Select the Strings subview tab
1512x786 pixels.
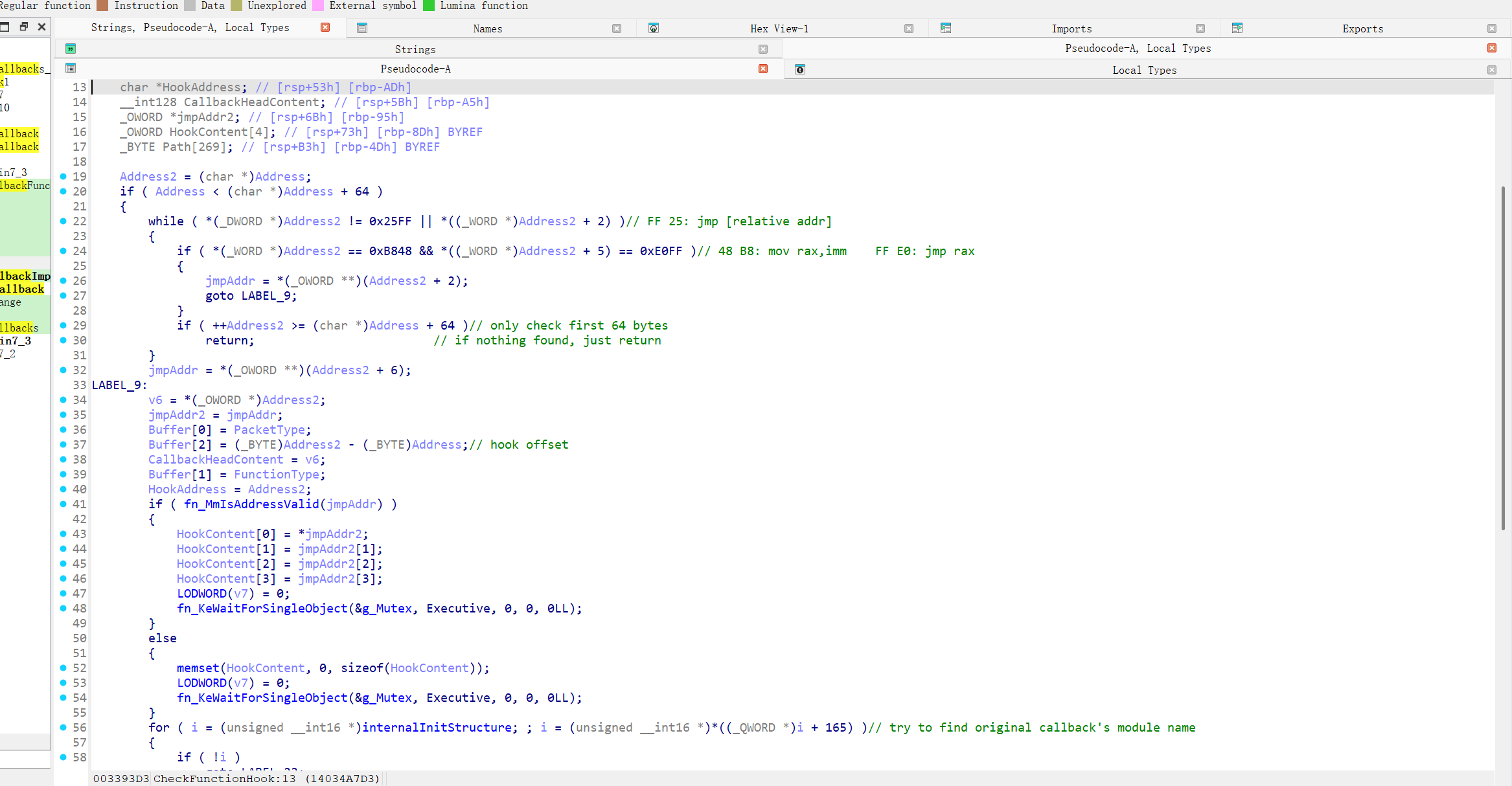click(415, 49)
